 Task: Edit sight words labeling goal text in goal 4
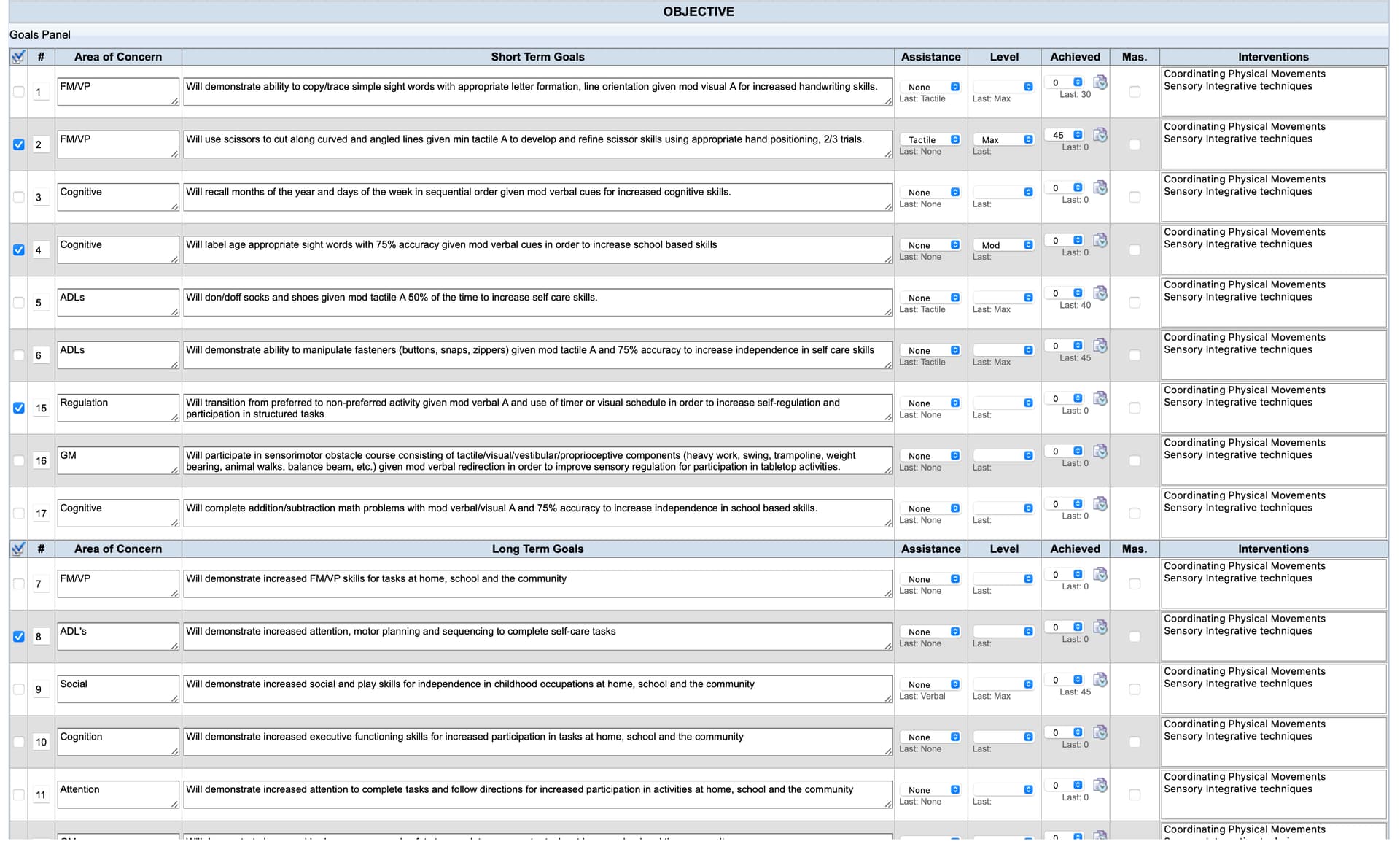[538, 249]
